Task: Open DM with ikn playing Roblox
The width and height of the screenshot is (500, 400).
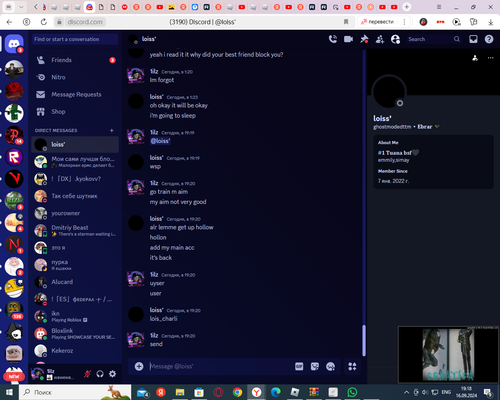Action: click(75, 316)
